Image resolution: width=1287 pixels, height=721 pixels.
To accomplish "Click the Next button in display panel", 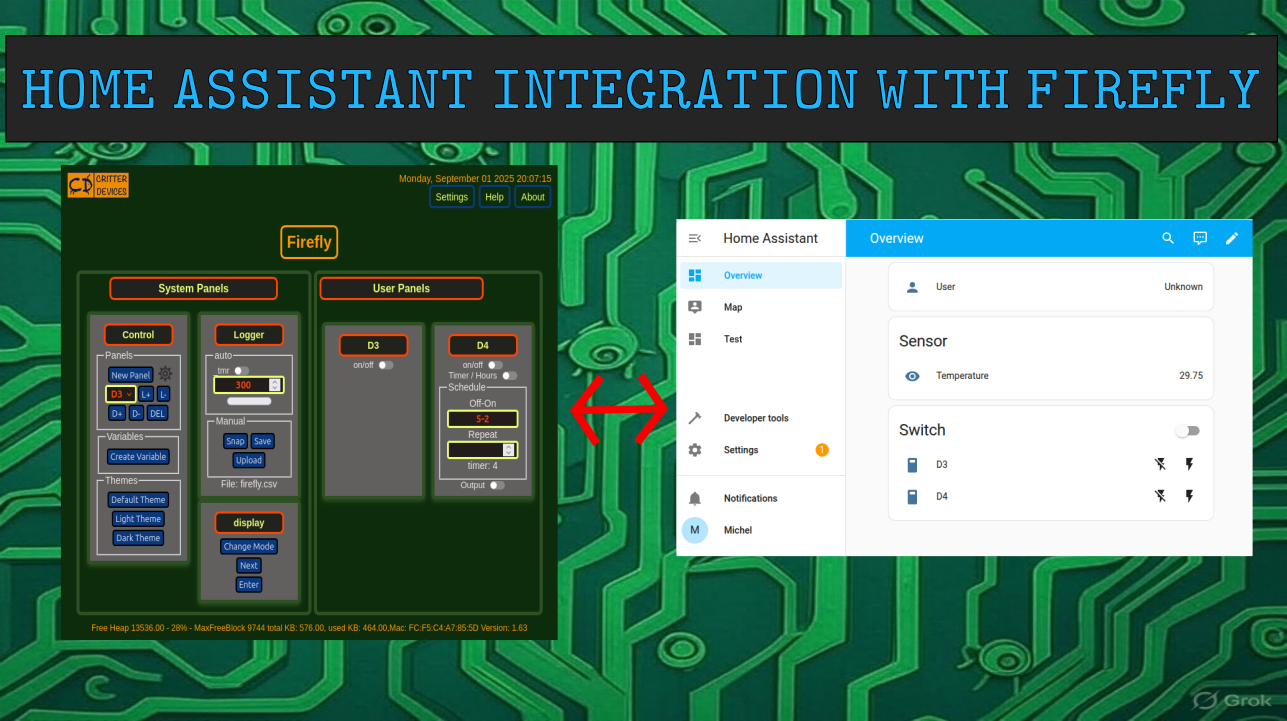I will click(x=249, y=566).
